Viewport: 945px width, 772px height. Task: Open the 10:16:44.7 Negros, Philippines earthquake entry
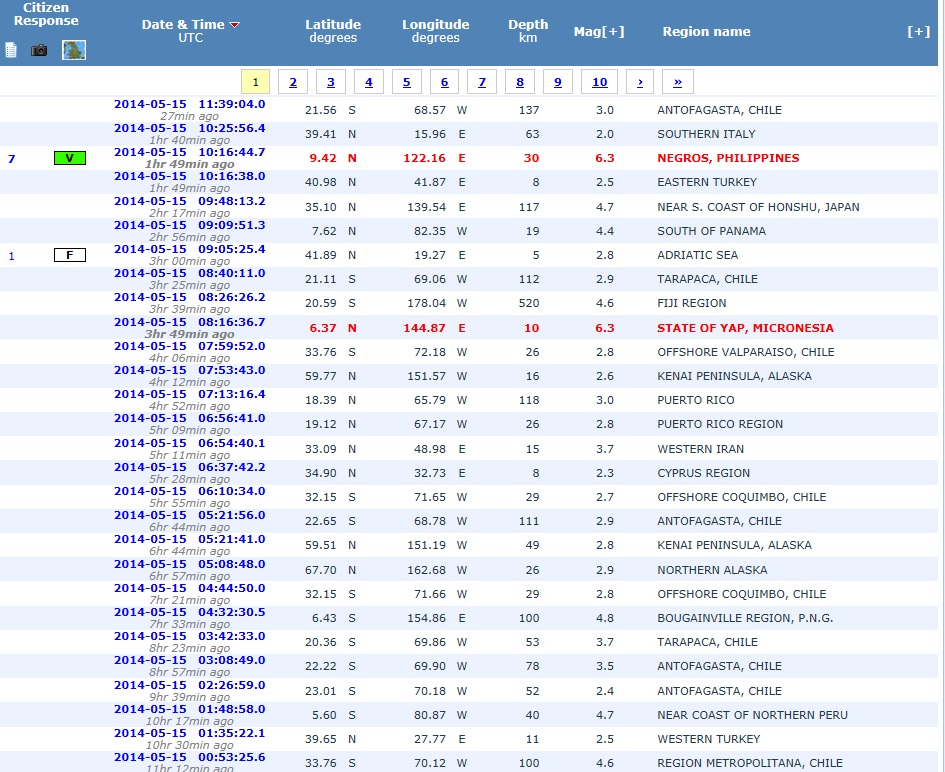click(x=190, y=152)
